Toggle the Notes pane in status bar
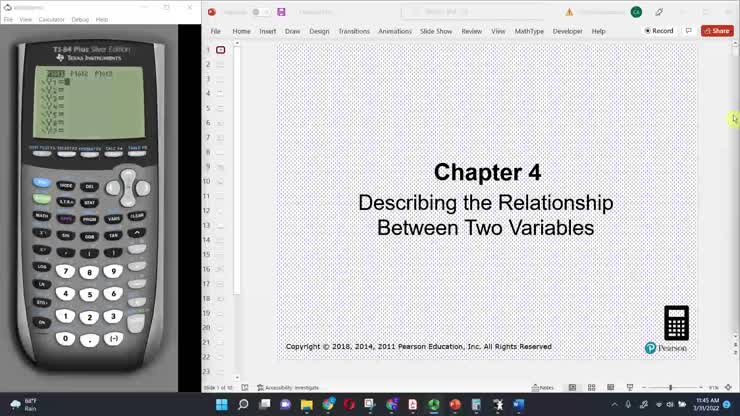The image size is (740, 416). click(543, 387)
